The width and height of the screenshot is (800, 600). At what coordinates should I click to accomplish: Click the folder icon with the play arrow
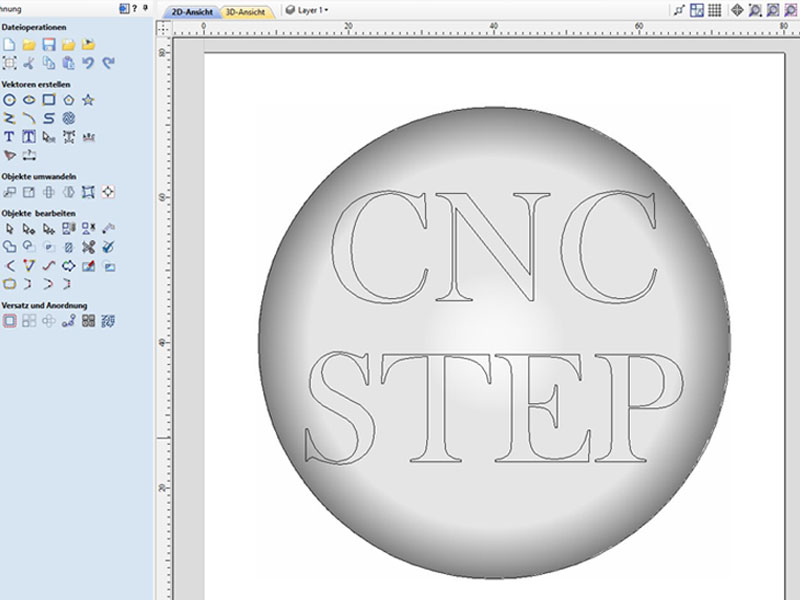(x=88, y=44)
